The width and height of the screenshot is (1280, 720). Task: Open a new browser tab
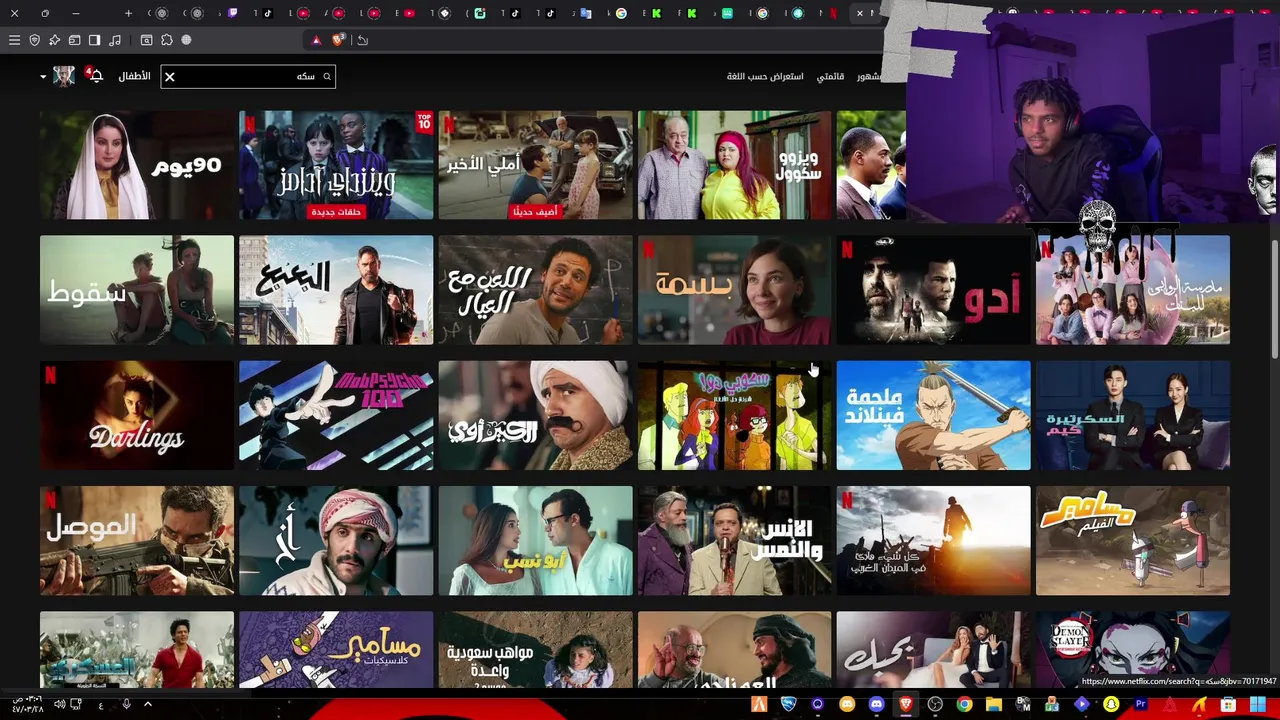tap(128, 13)
